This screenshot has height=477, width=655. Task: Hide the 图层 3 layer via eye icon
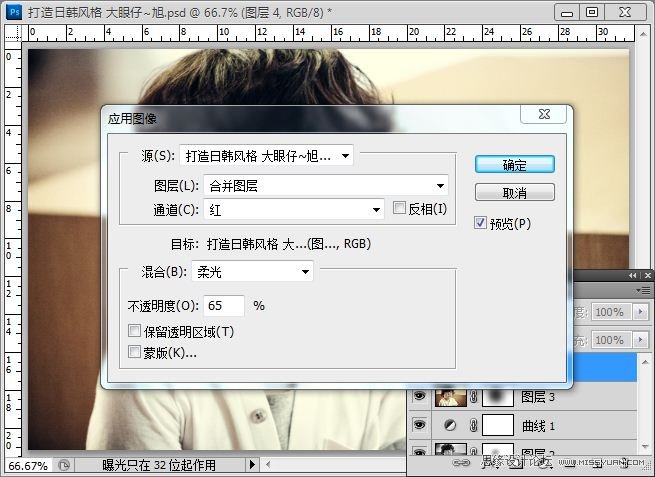419,396
